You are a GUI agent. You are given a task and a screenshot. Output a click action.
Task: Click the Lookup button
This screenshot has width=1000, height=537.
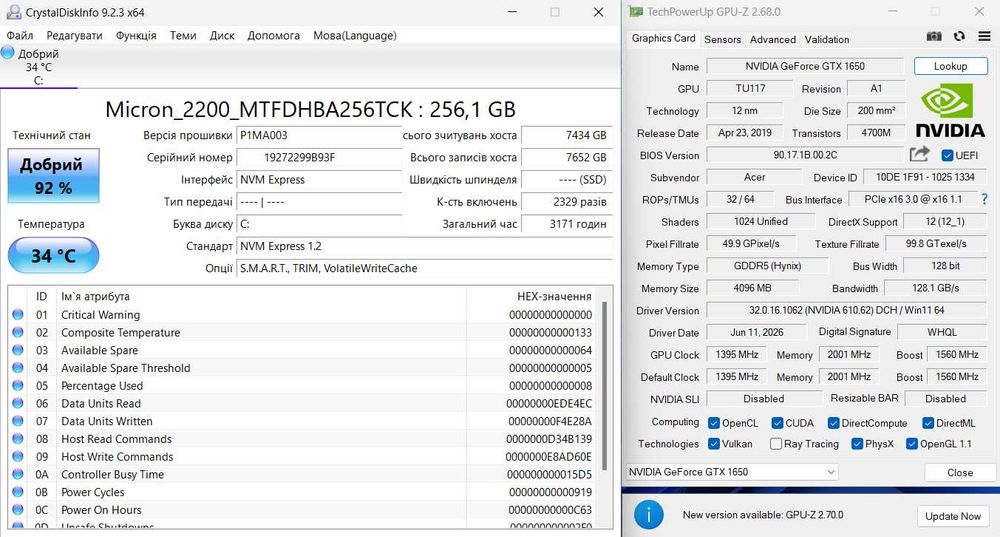(x=950, y=66)
